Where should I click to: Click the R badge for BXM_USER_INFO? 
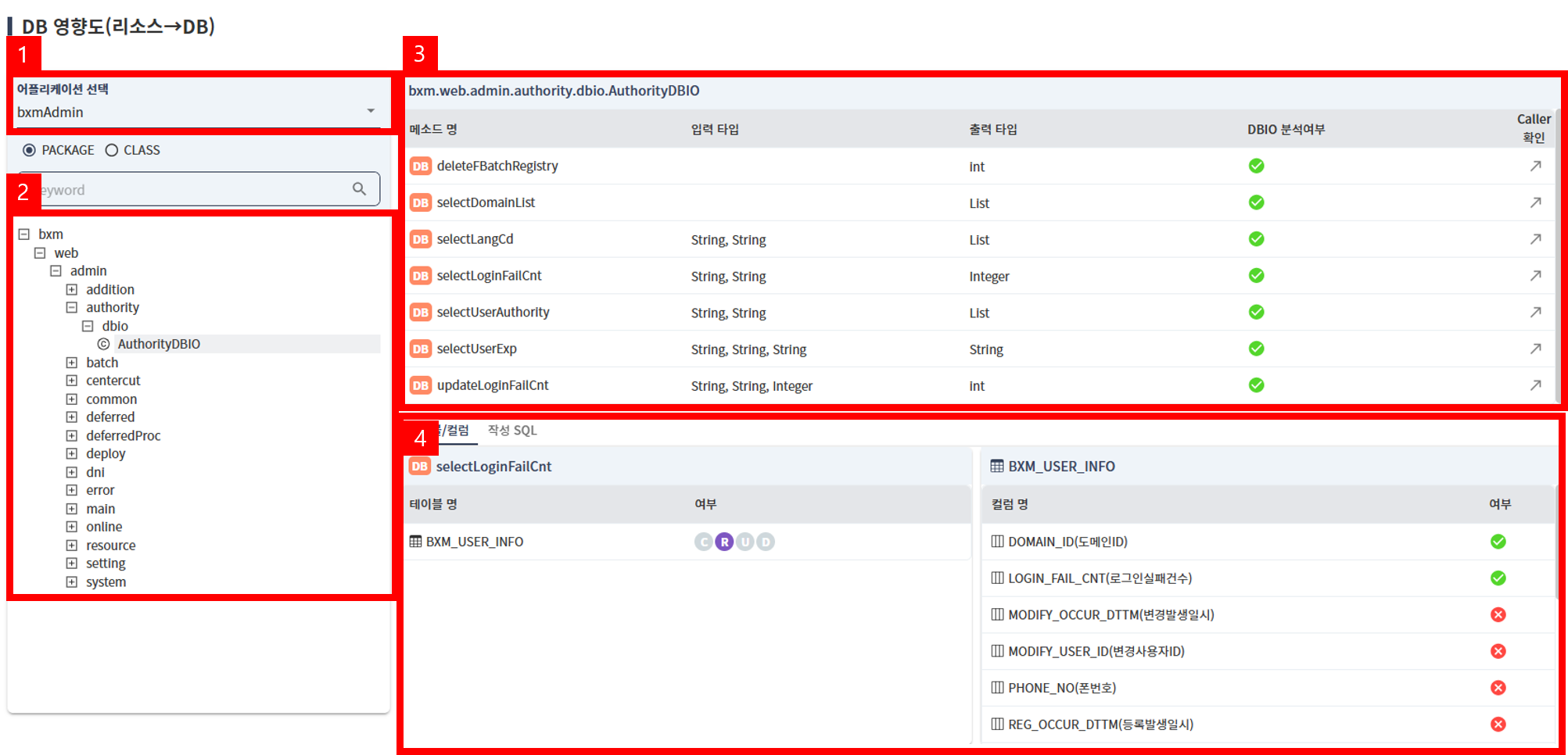(724, 542)
